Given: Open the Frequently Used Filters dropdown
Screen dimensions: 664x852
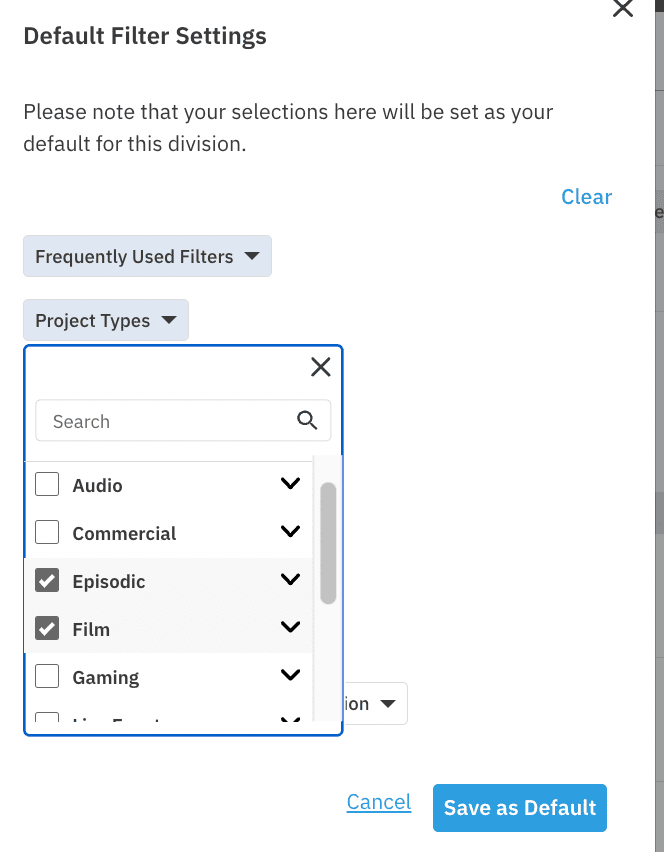Looking at the screenshot, I should (147, 256).
